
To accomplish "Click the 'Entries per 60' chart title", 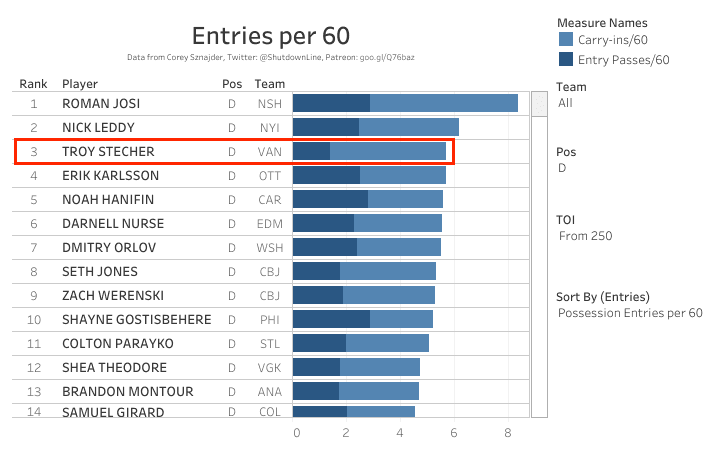I will [270, 36].
